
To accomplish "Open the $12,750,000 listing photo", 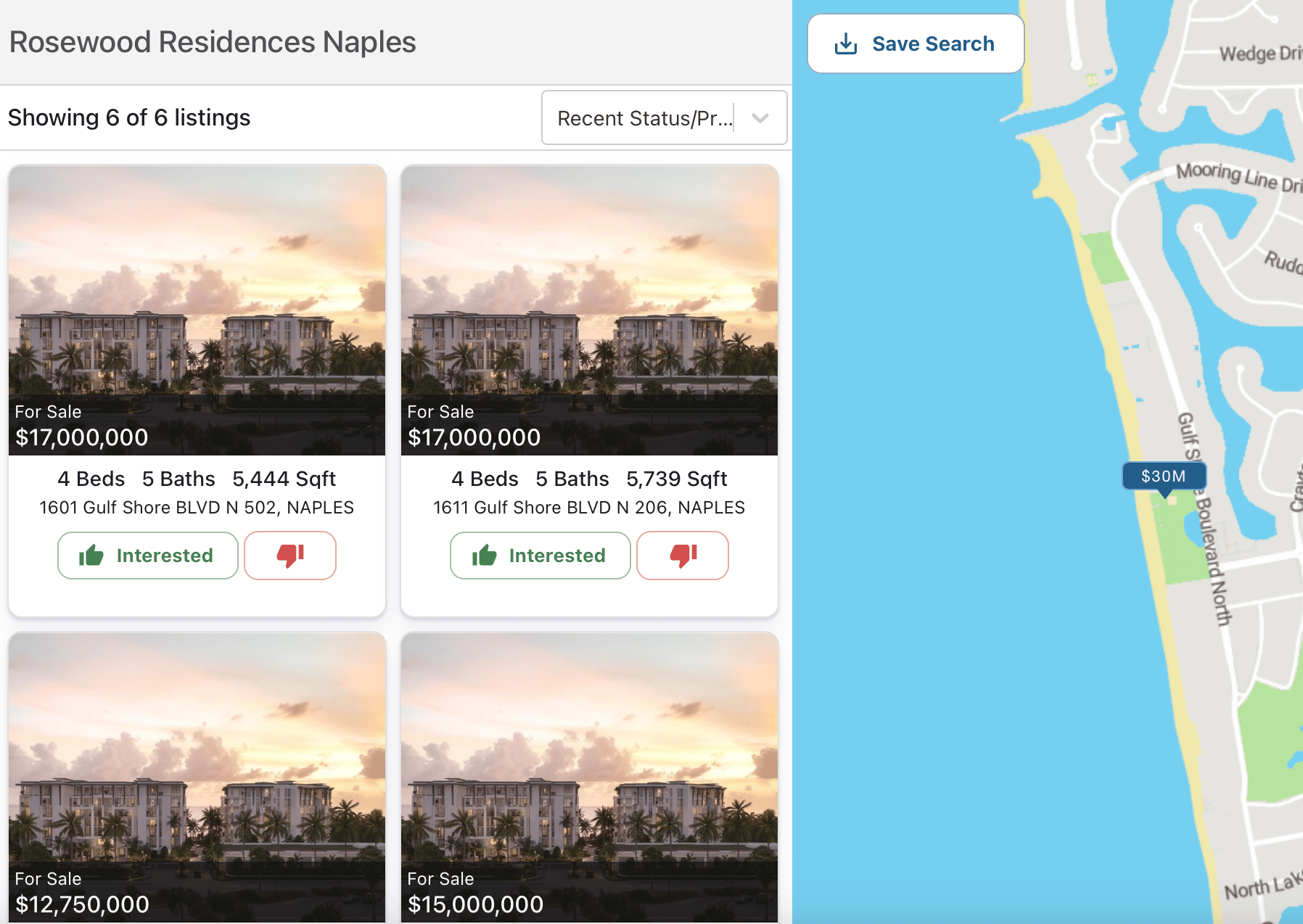I will 197,777.
